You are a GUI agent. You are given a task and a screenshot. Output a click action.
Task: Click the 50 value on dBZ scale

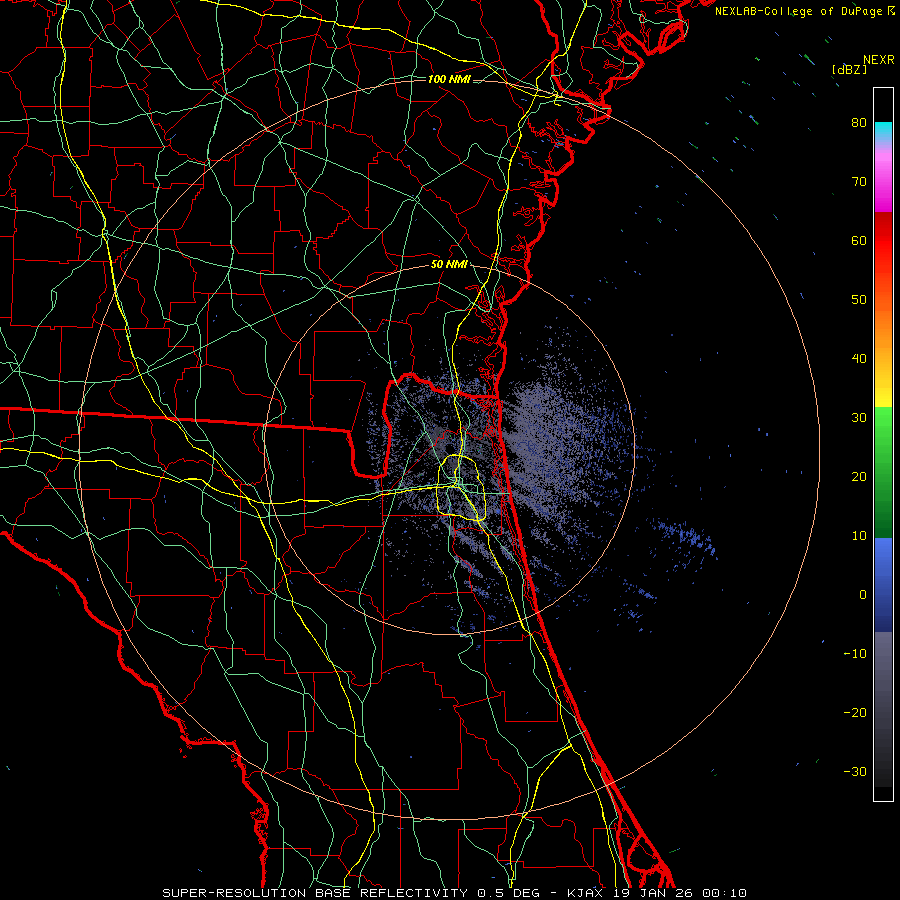coord(859,300)
